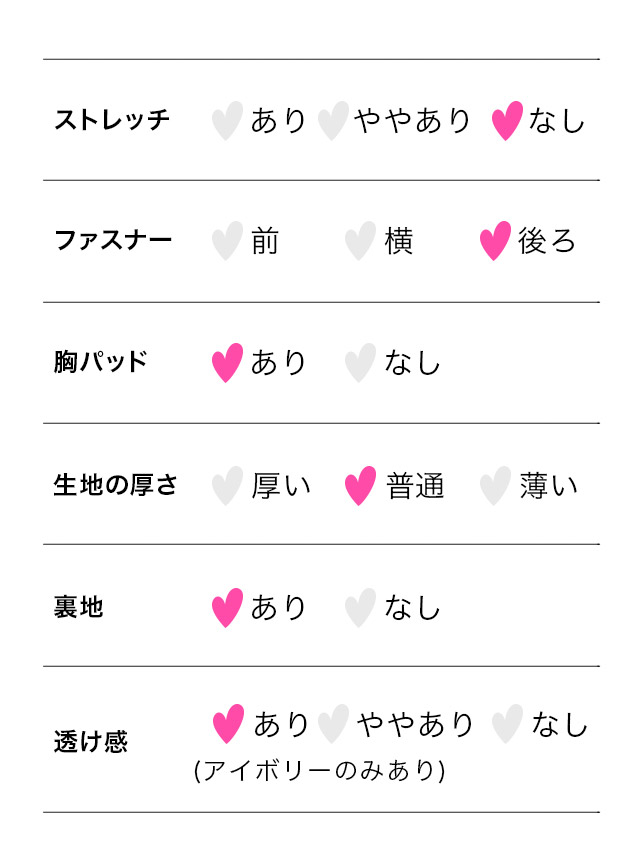Viewport: 640px width, 854px height.
Task: Click the gray heart beside ファスナー 横
Action: [x=360, y=241]
